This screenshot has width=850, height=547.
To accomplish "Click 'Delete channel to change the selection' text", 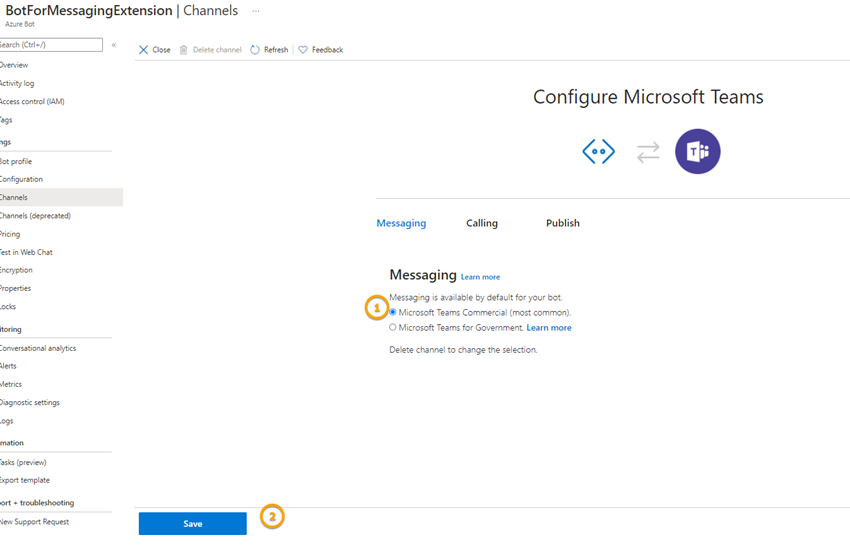I will (x=463, y=350).
